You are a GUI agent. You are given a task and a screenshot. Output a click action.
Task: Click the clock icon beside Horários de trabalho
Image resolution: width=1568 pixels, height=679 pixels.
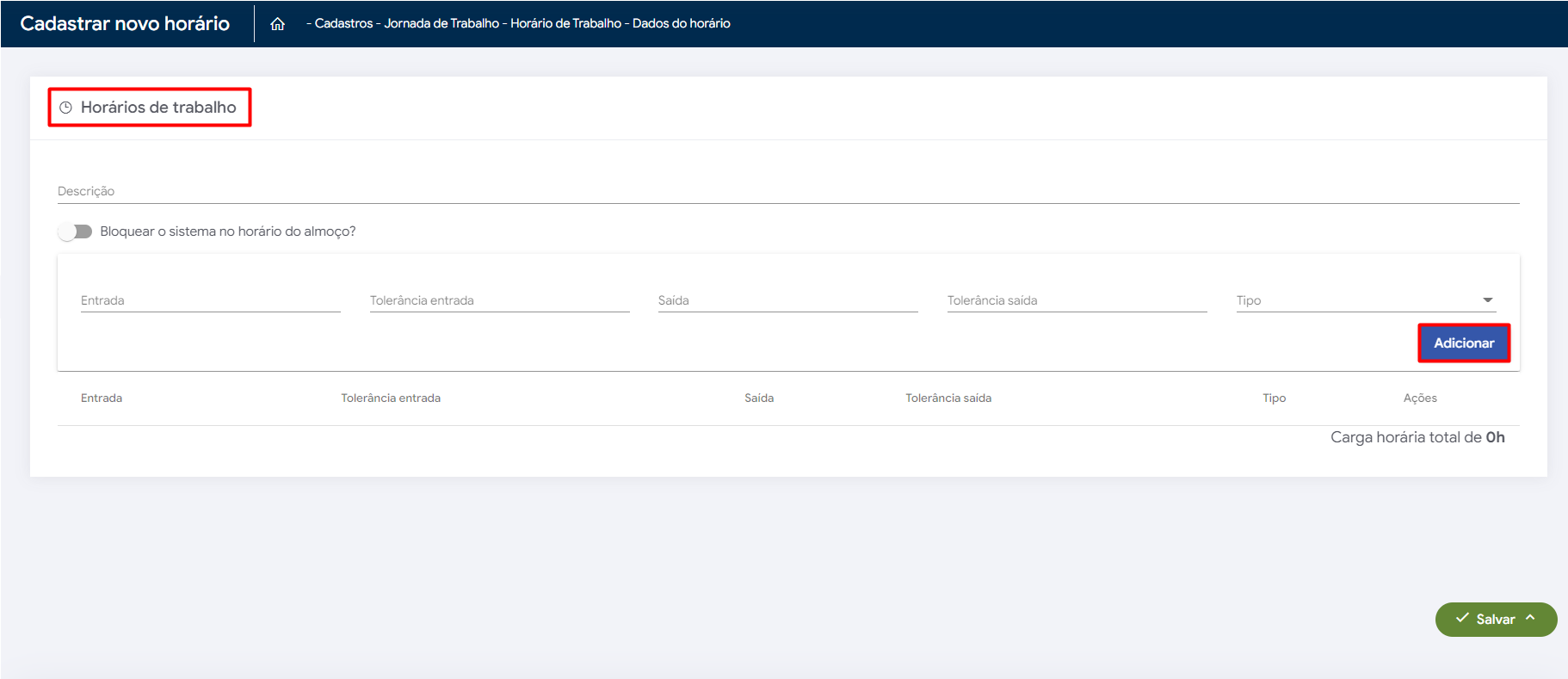(x=65, y=108)
